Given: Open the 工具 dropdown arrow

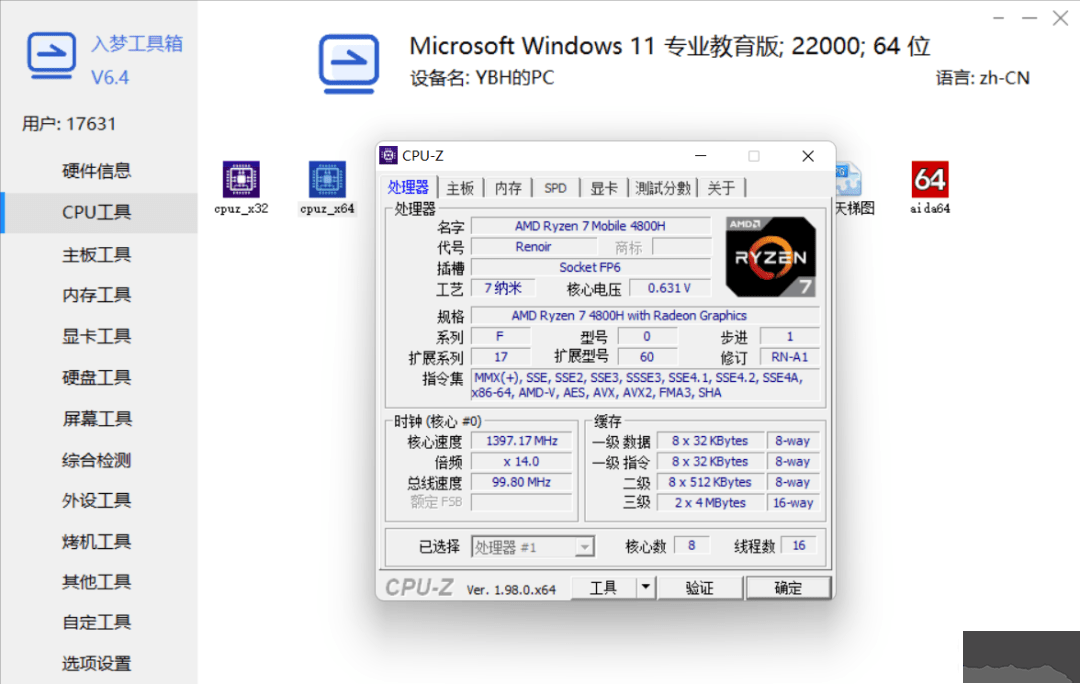Looking at the screenshot, I should (x=645, y=588).
